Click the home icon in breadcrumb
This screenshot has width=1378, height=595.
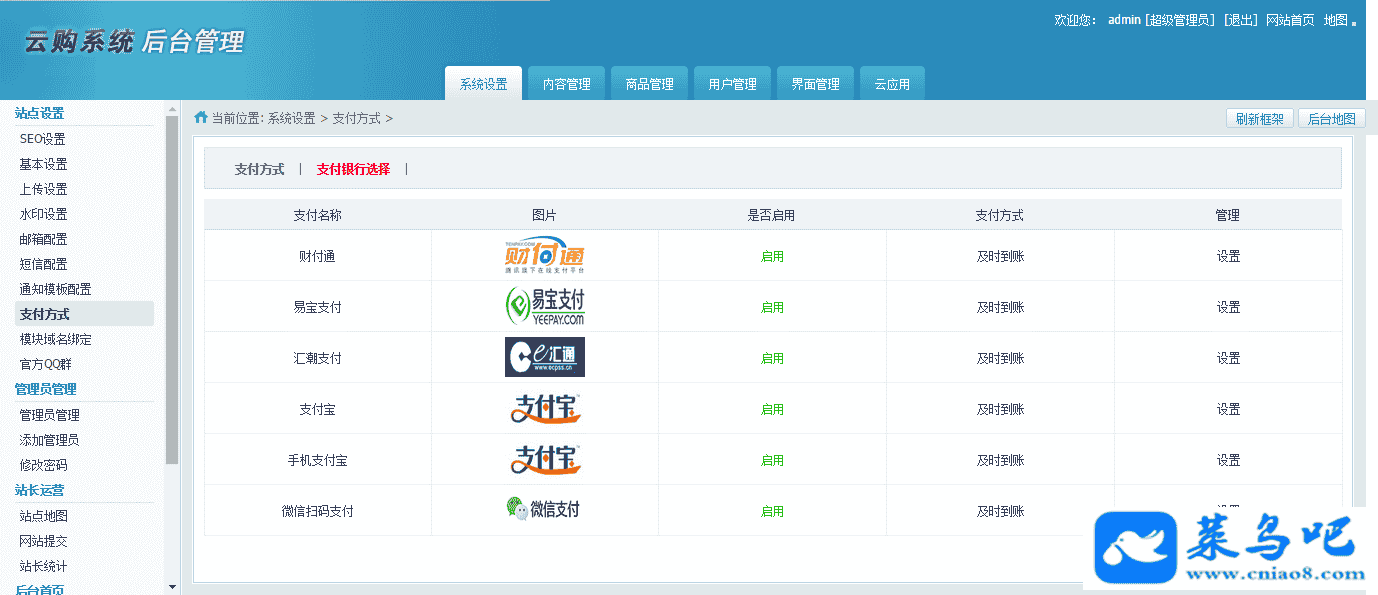(x=201, y=118)
